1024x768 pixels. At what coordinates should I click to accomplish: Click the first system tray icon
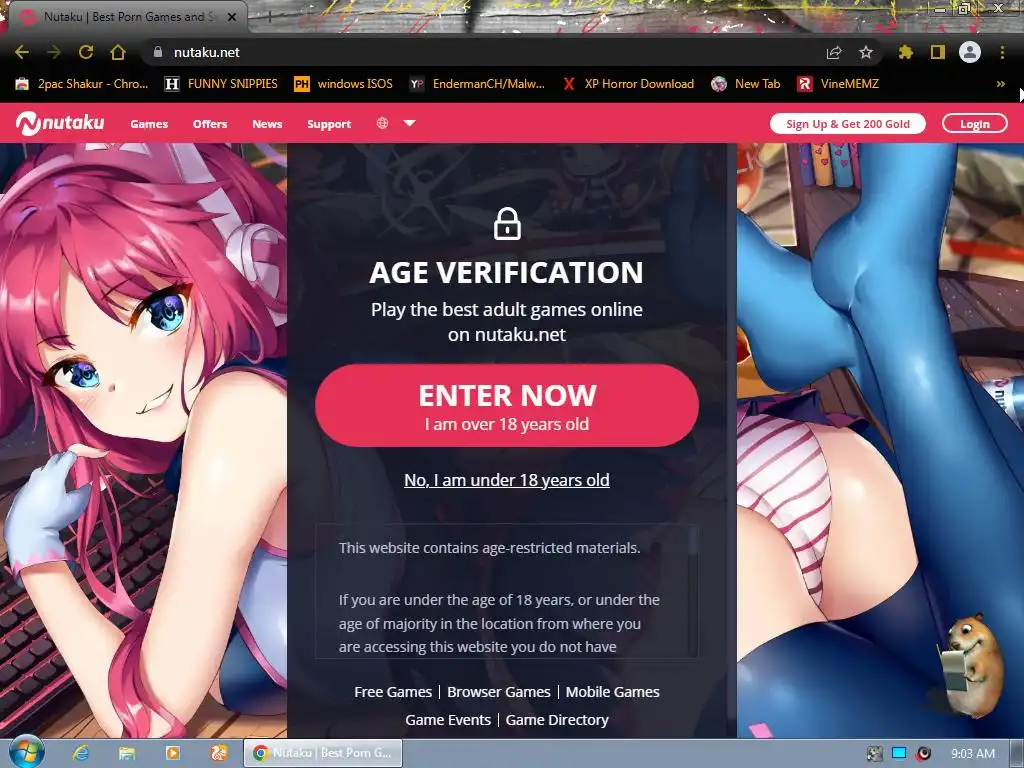[874, 754]
